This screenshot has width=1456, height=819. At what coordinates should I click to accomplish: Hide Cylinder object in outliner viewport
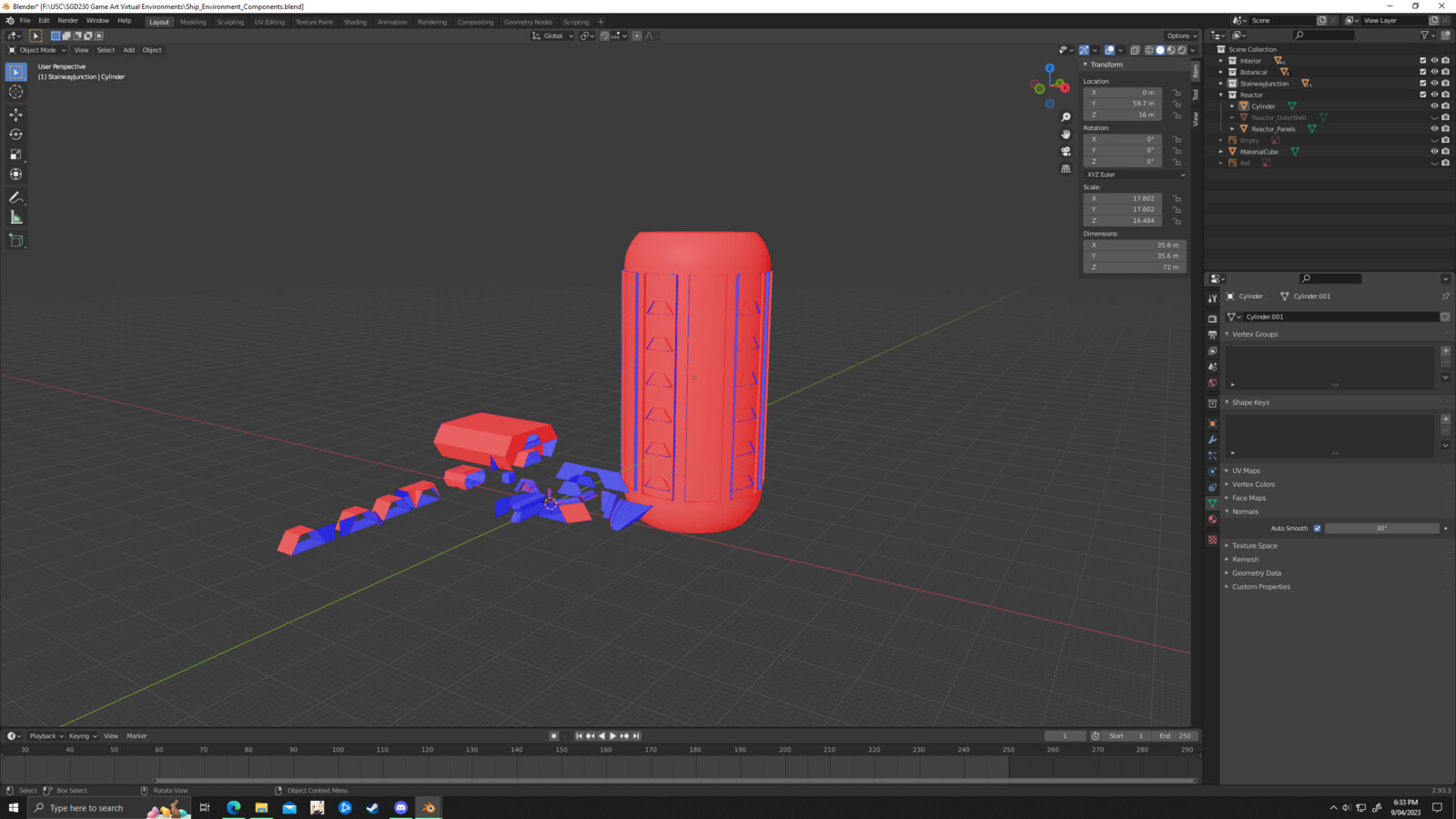pyautogui.click(x=1434, y=106)
